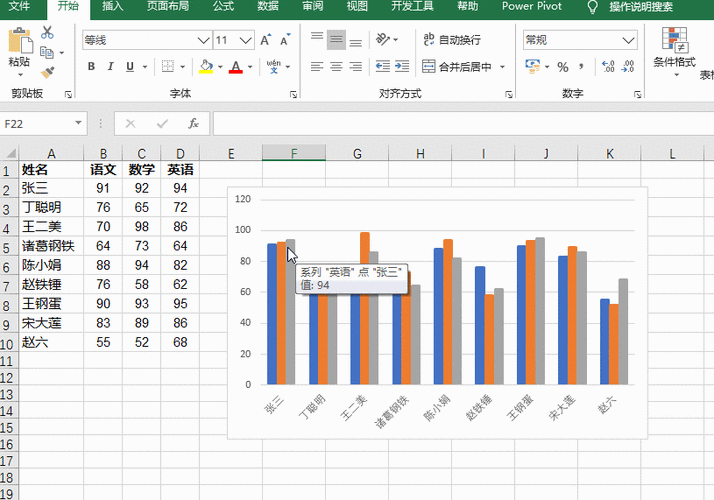Click the Cut scissors icon

(47, 32)
